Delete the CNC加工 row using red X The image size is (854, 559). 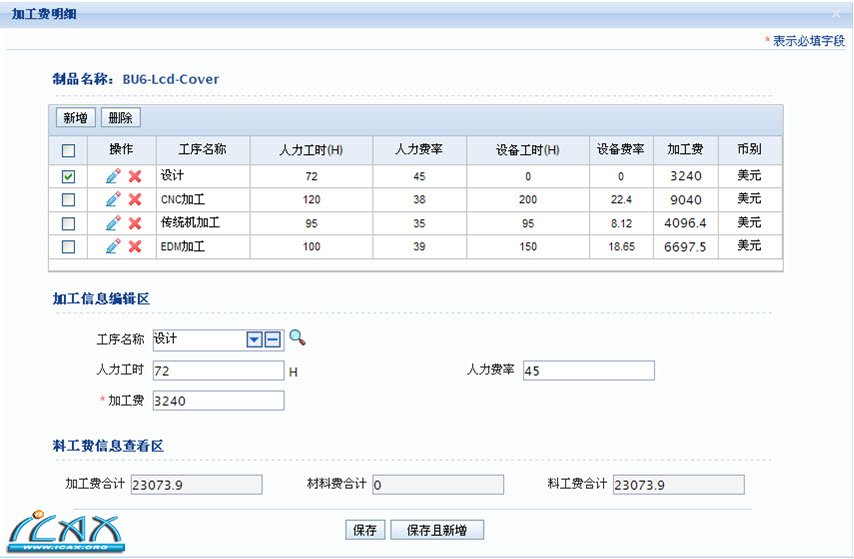pyautogui.click(x=135, y=199)
